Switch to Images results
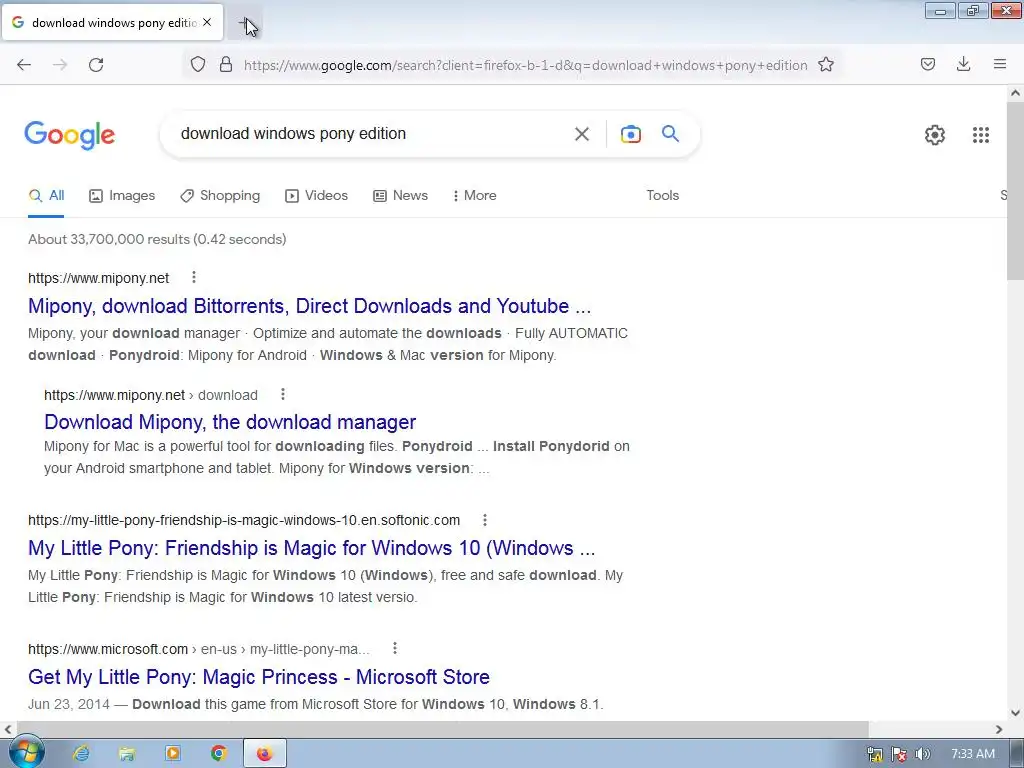Screen dimensions: 1024x768 [x=122, y=195]
